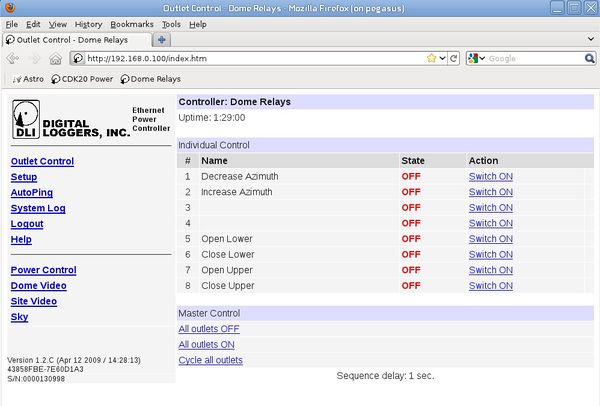600x406 pixels.
Task: Open the Outlet Control sidebar link
Action: click(42, 161)
